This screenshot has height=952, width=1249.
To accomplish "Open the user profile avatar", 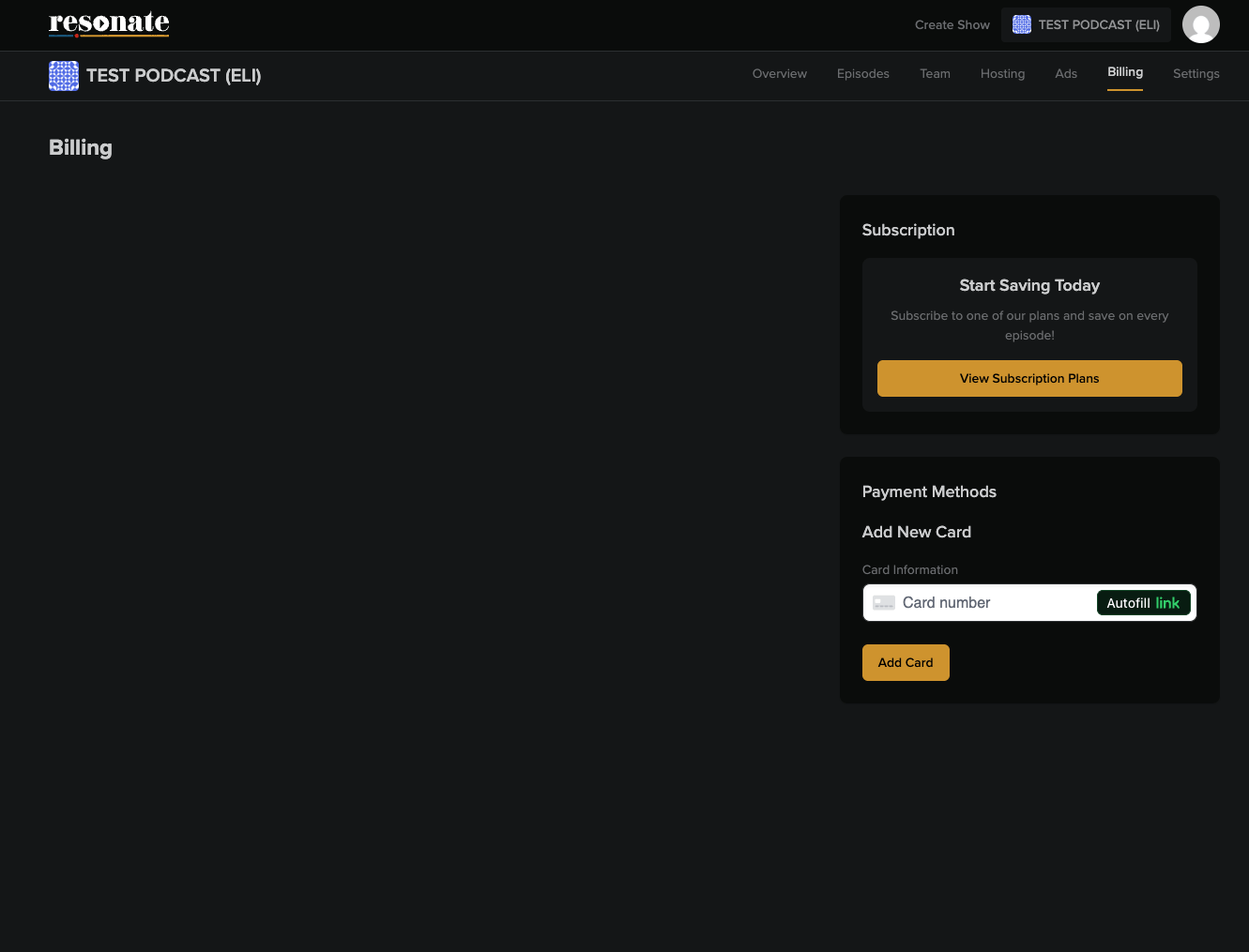I will coord(1200,24).
